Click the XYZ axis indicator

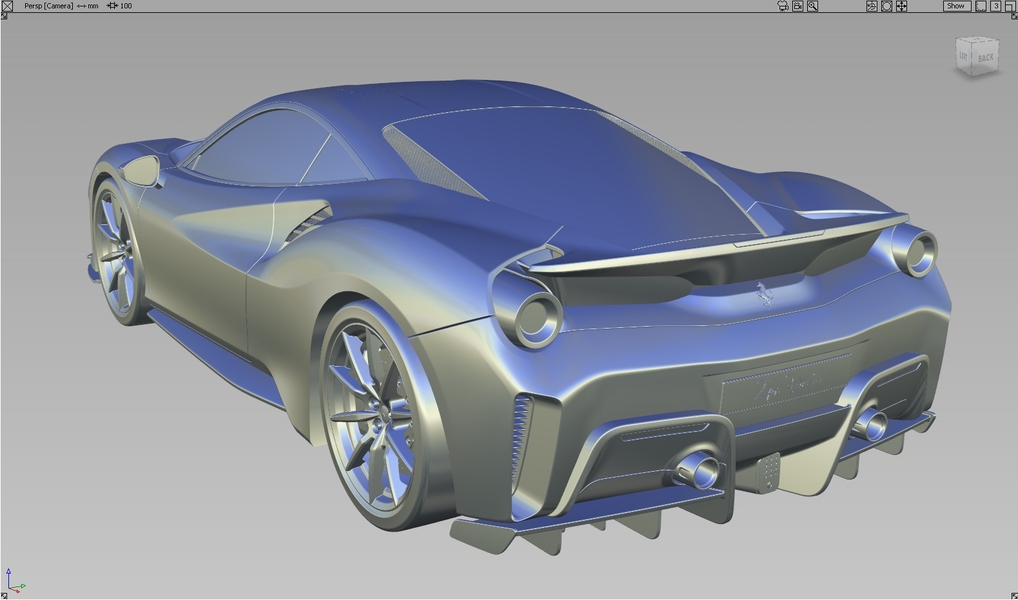14,582
